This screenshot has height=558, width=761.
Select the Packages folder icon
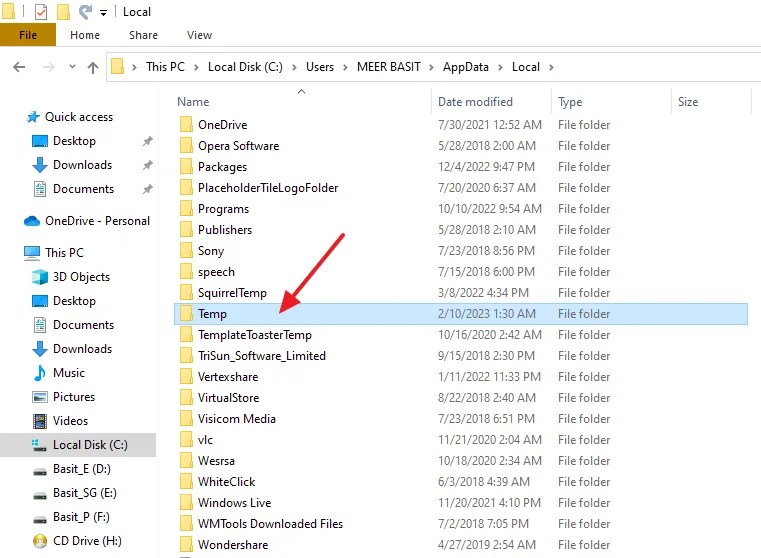click(186, 166)
